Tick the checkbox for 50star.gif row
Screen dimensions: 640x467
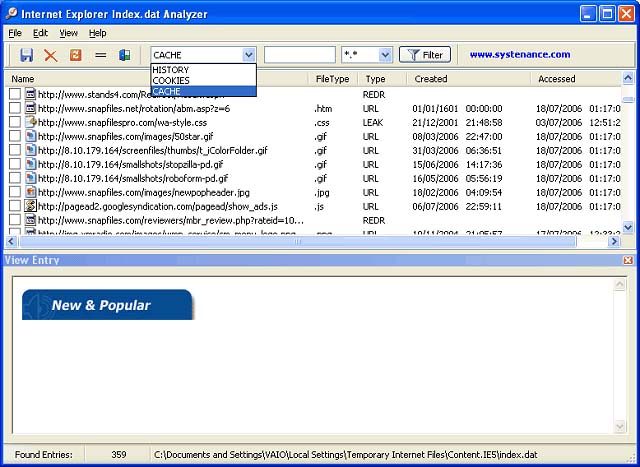click(x=15, y=136)
